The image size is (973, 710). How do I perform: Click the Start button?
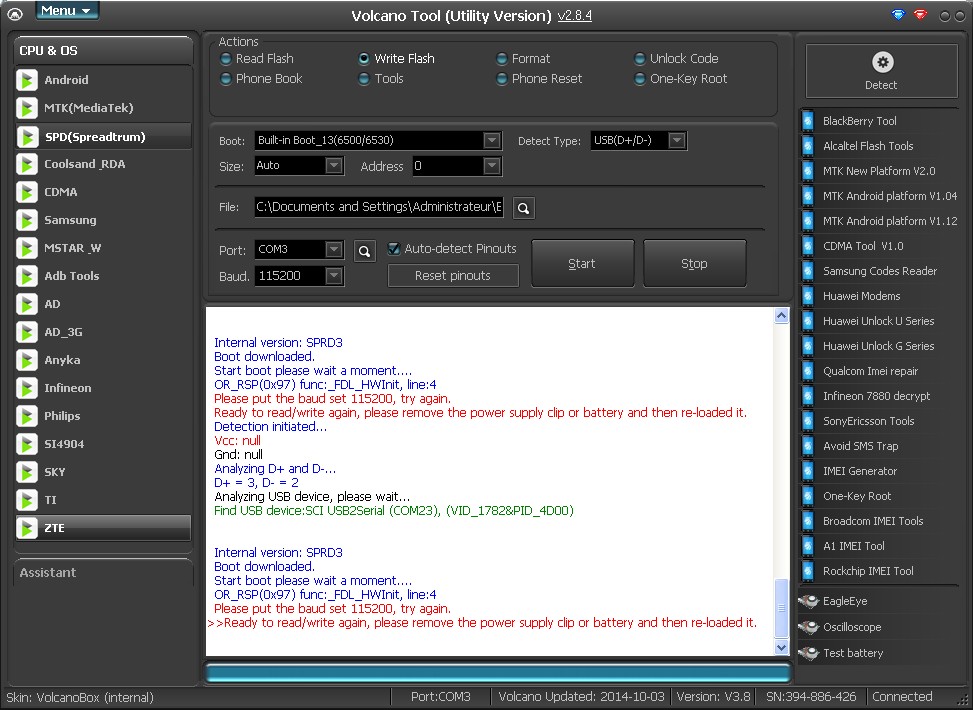tap(583, 264)
